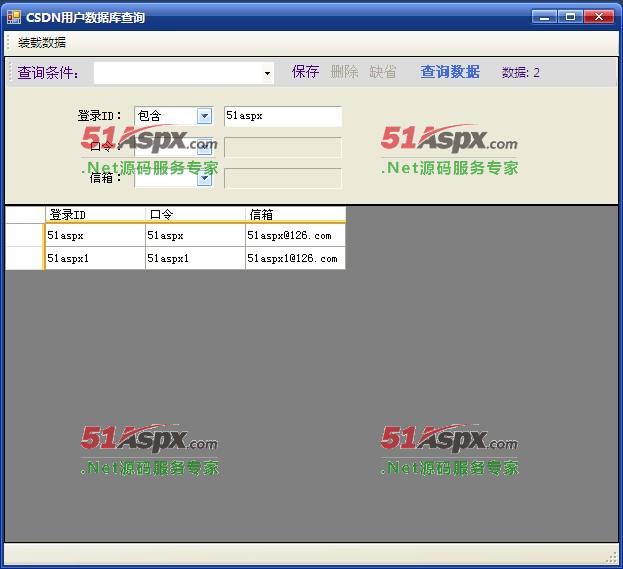Click the 缺省 button
Viewport: 623px width, 569px height.
383,72
